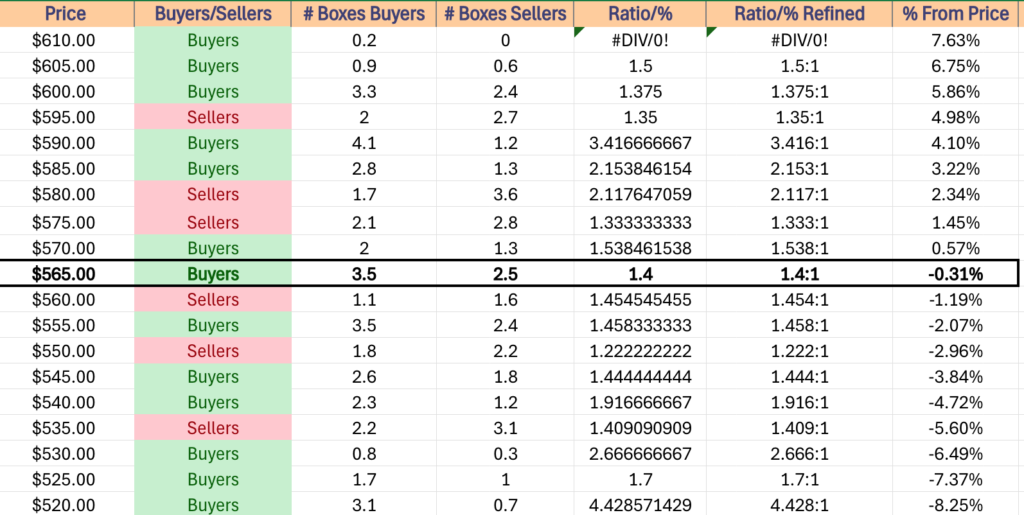The height and width of the screenshot is (515, 1024).
Task: Click the Sellers cell in the $595.00 row
Action: coord(213,117)
